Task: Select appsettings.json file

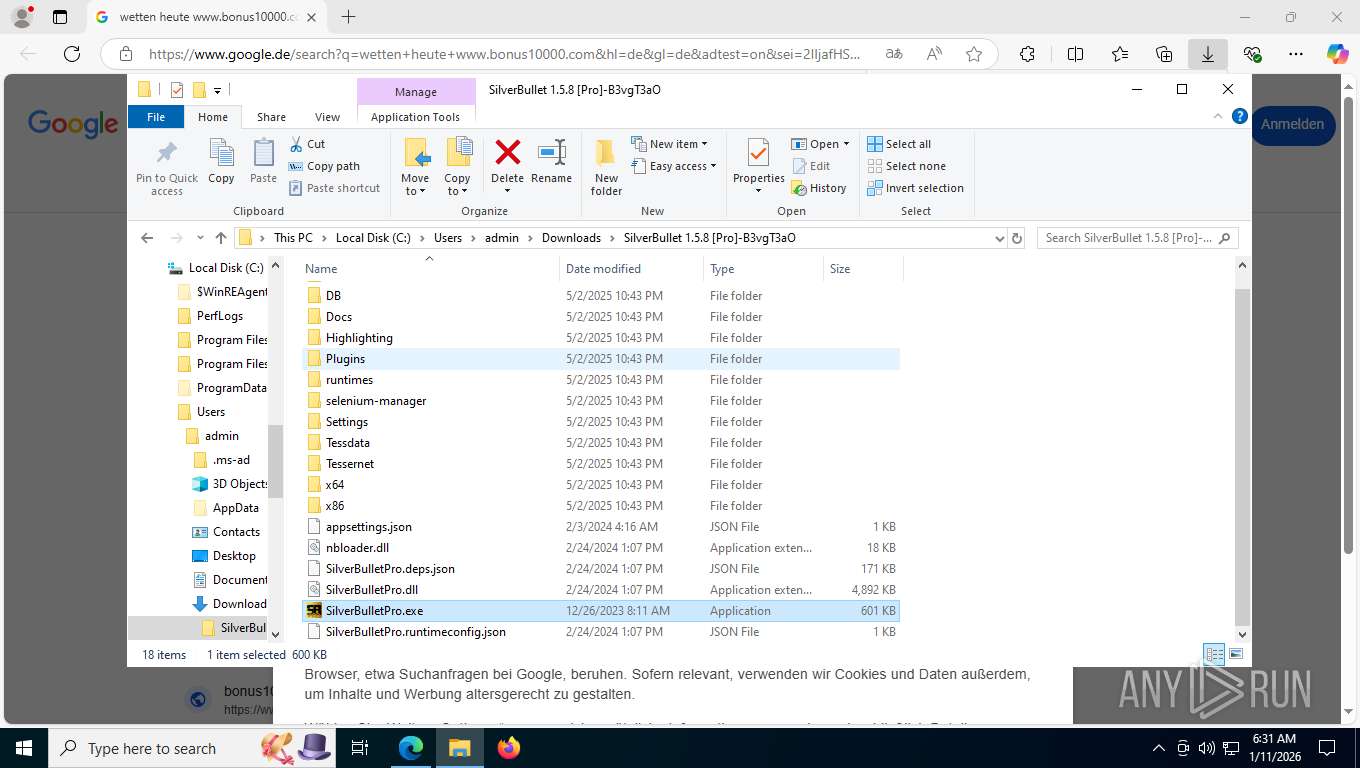Action: 600,527
